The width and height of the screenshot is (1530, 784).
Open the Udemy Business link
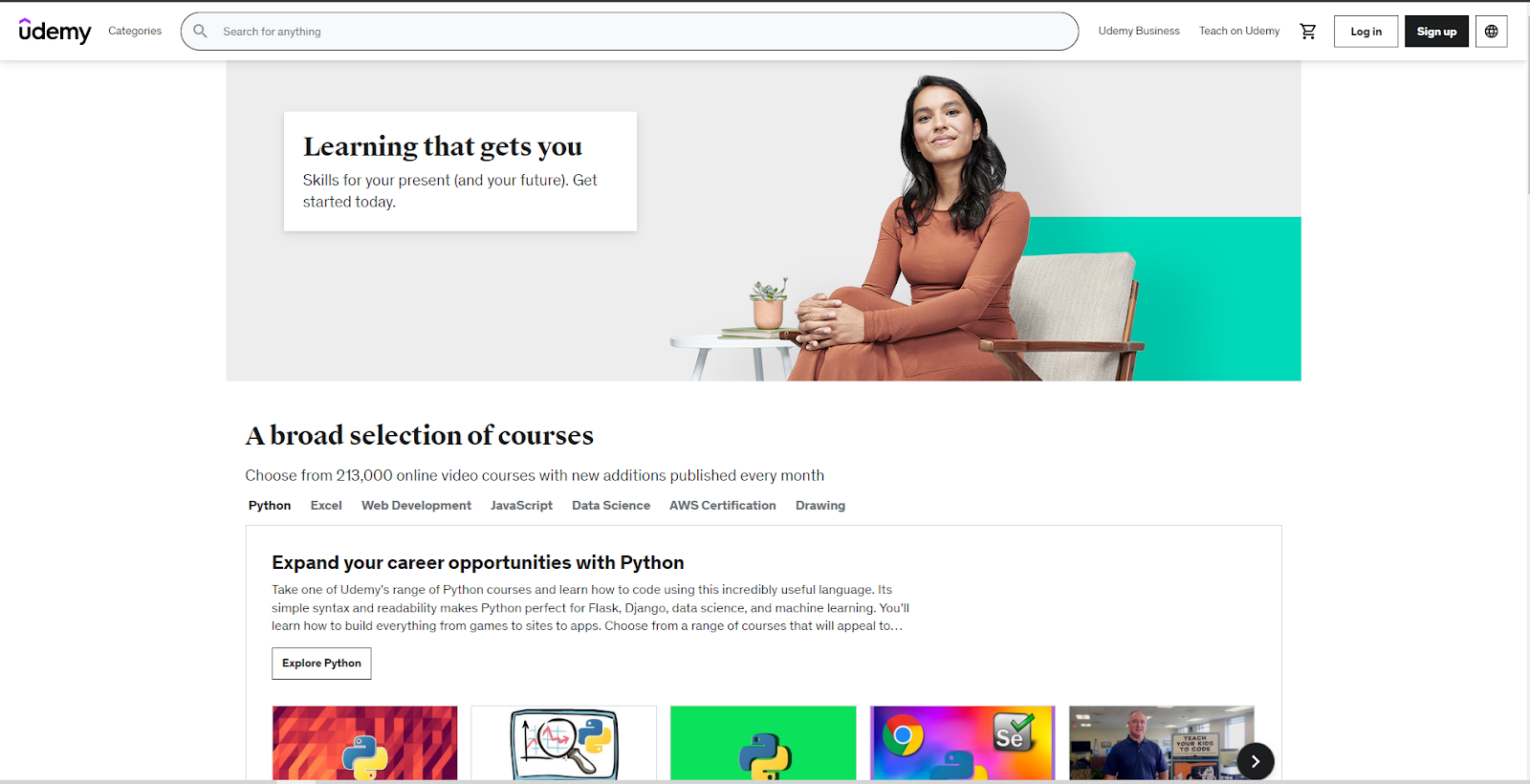pyautogui.click(x=1139, y=32)
